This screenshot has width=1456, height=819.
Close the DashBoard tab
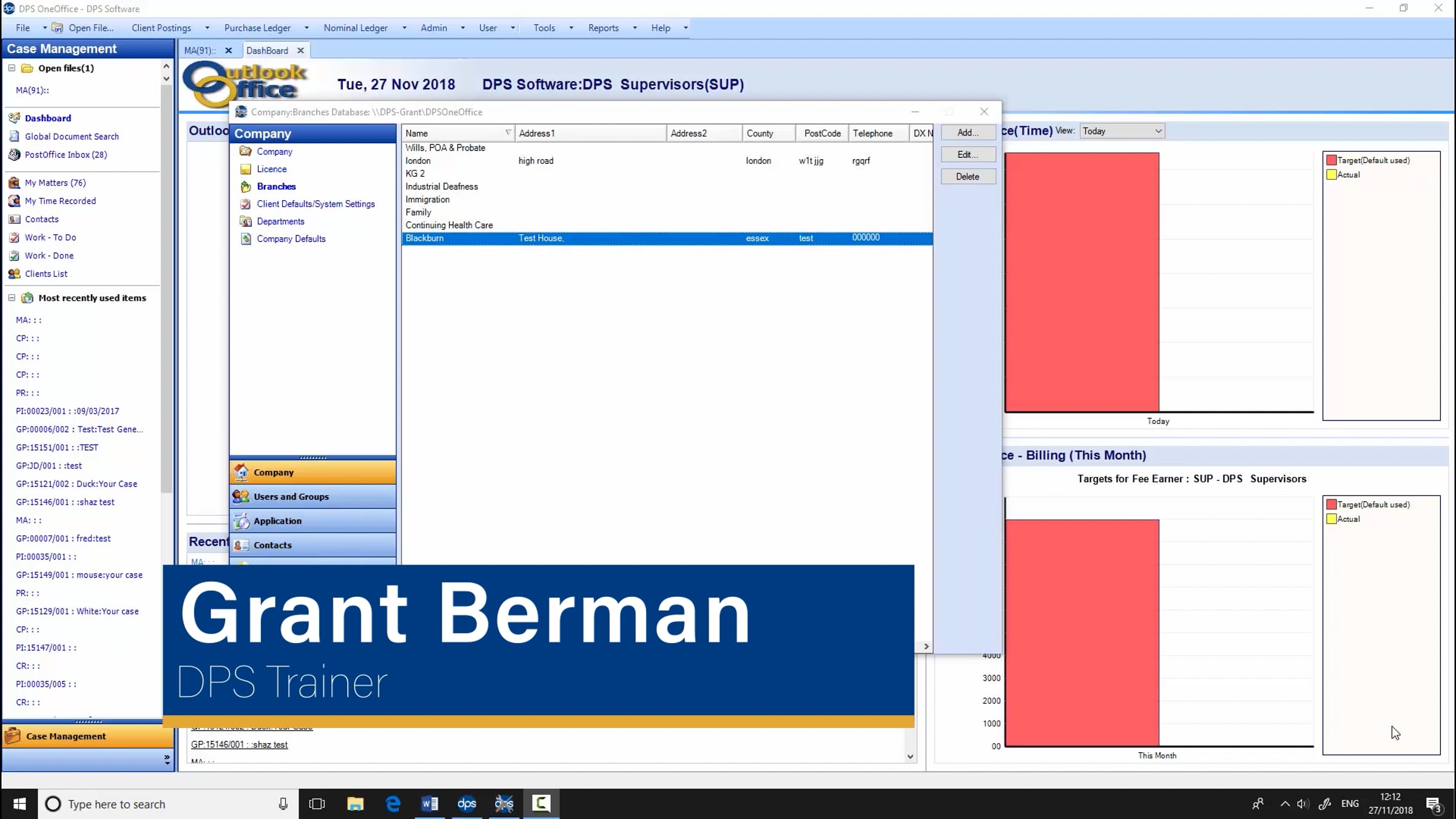pyautogui.click(x=300, y=50)
